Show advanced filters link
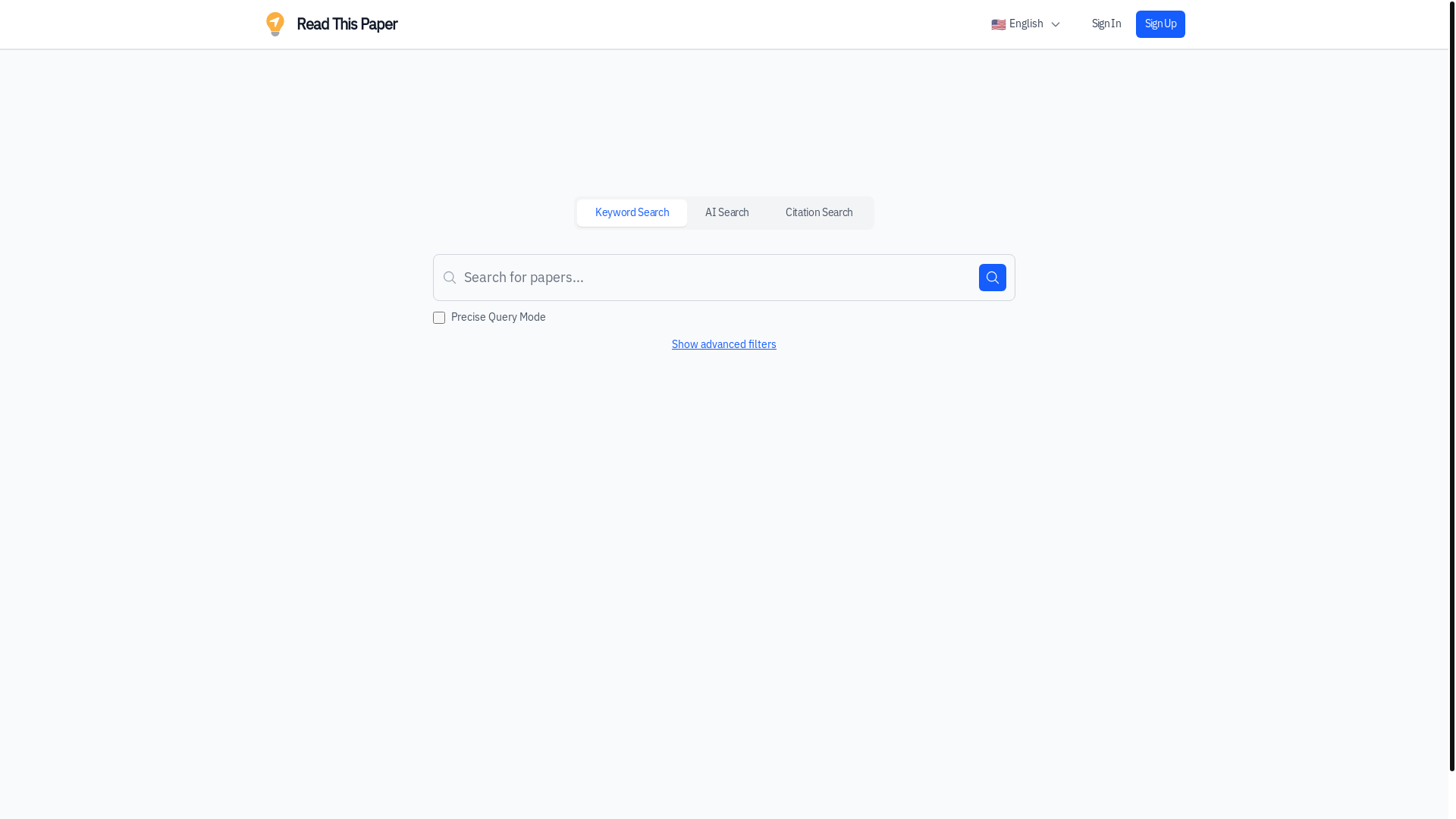 pyautogui.click(x=724, y=344)
